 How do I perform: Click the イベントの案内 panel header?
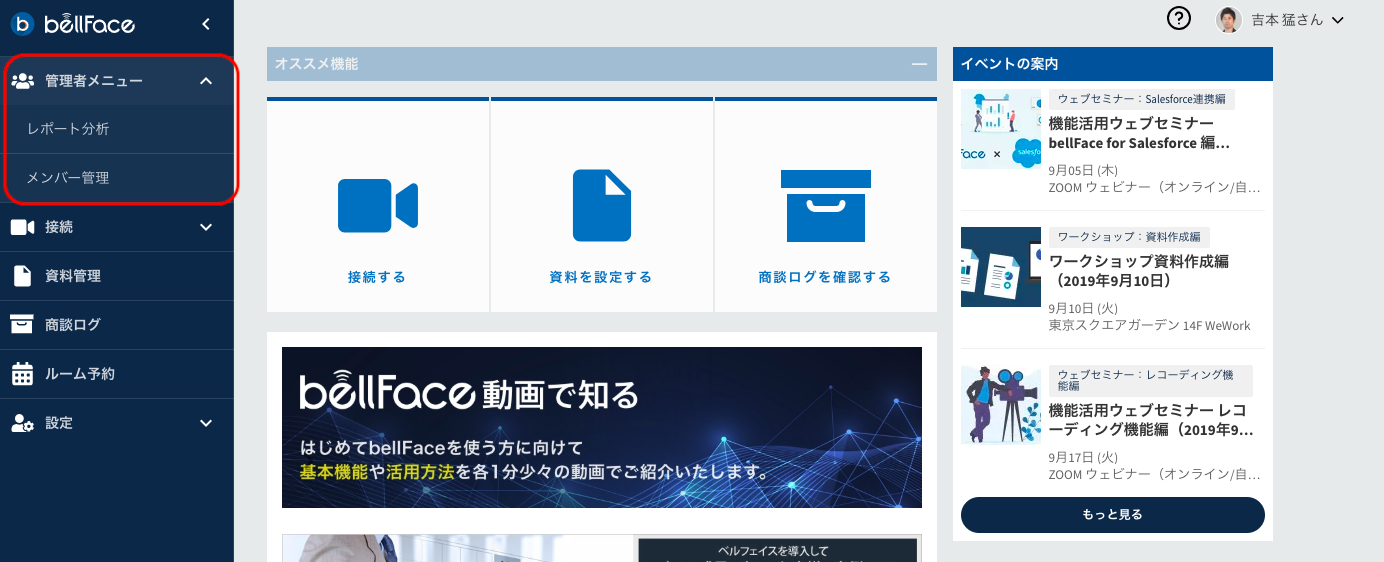[1113, 64]
